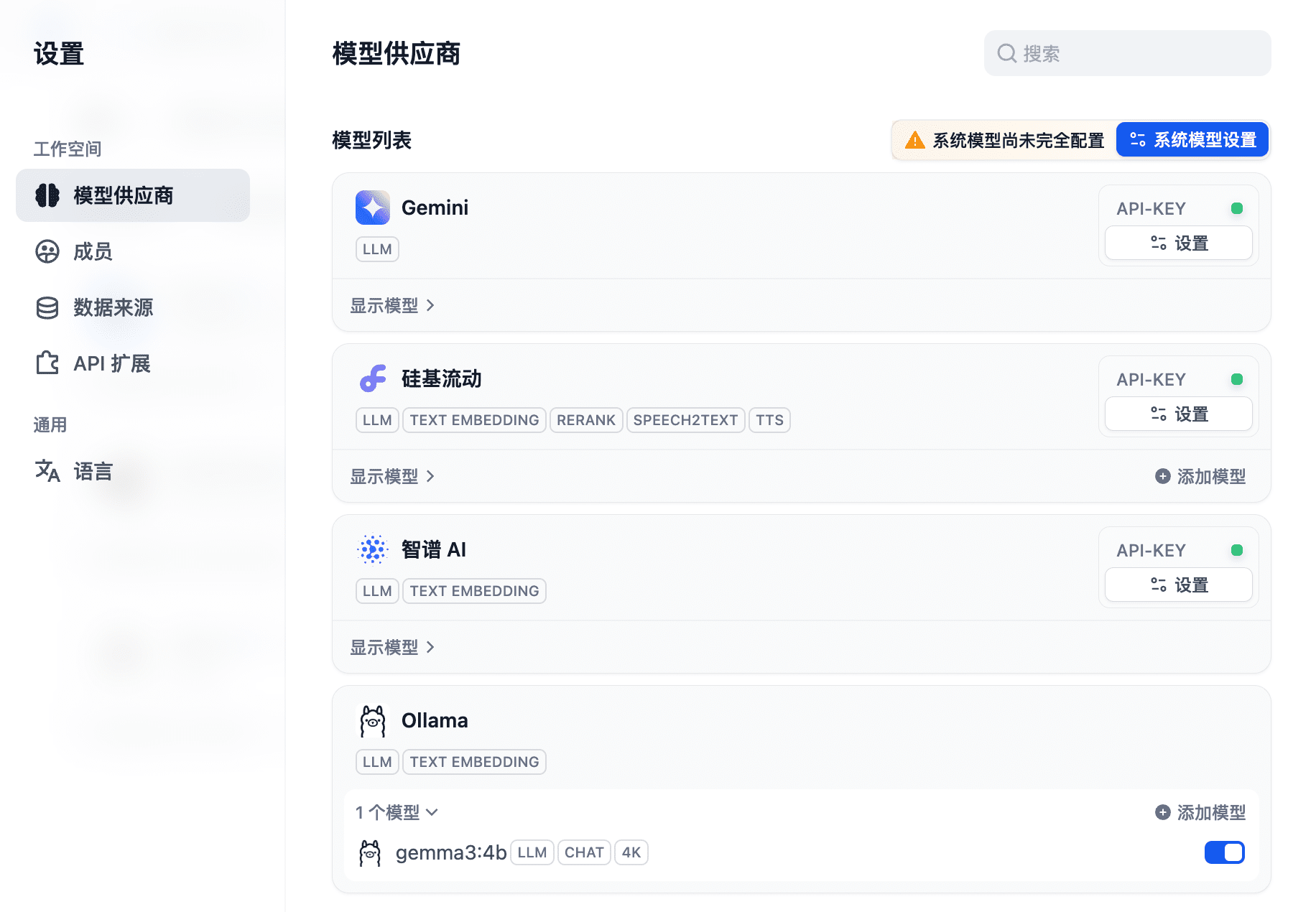Image resolution: width=1316 pixels, height=912 pixels.
Task: Click 添加模型 for Ollama
Action: click(1200, 812)
